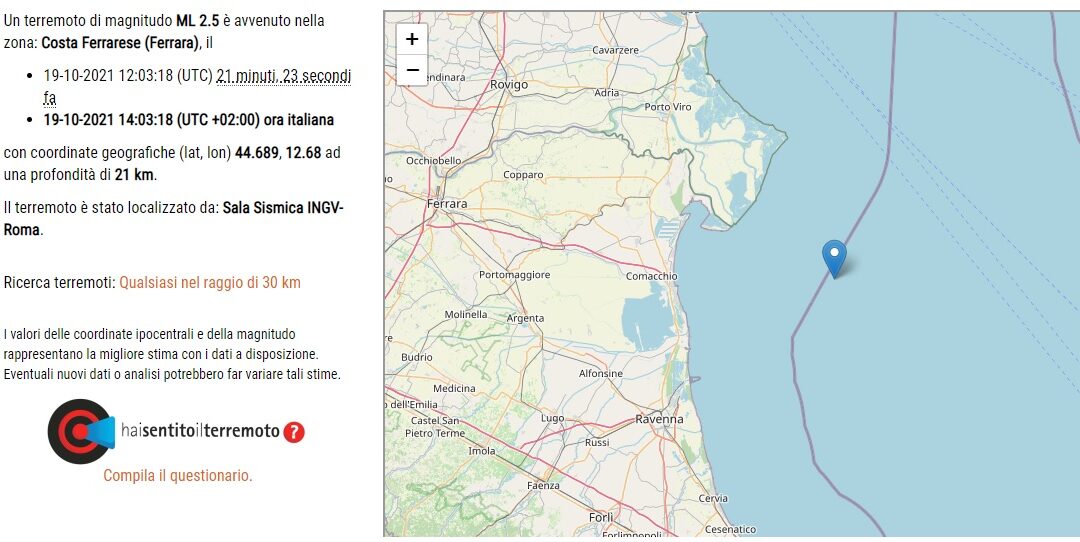Viewport: 1080px width, 542px height.
Task: Zoom in on the map
Action: click(x=412, y=39)
